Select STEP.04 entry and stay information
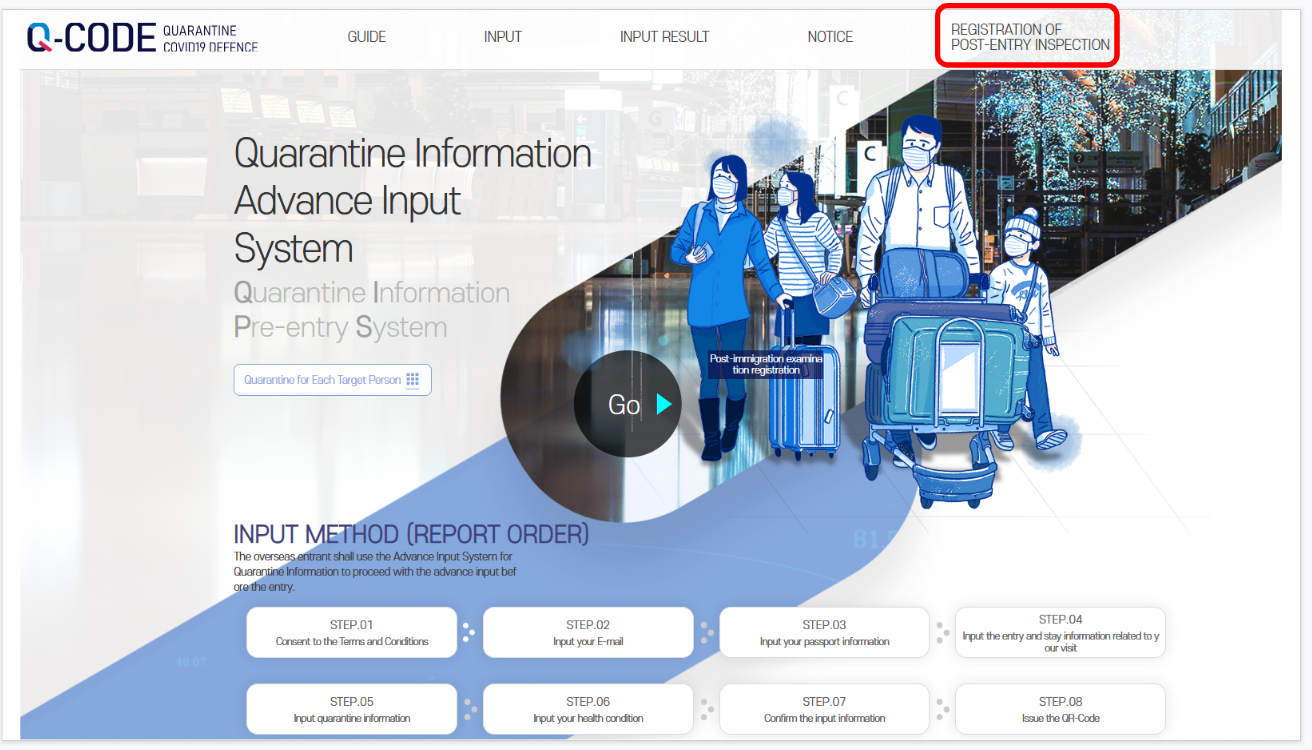The height and width of the screenshot is (750, 1312). pyautogui.click(x=1060, y=632)
